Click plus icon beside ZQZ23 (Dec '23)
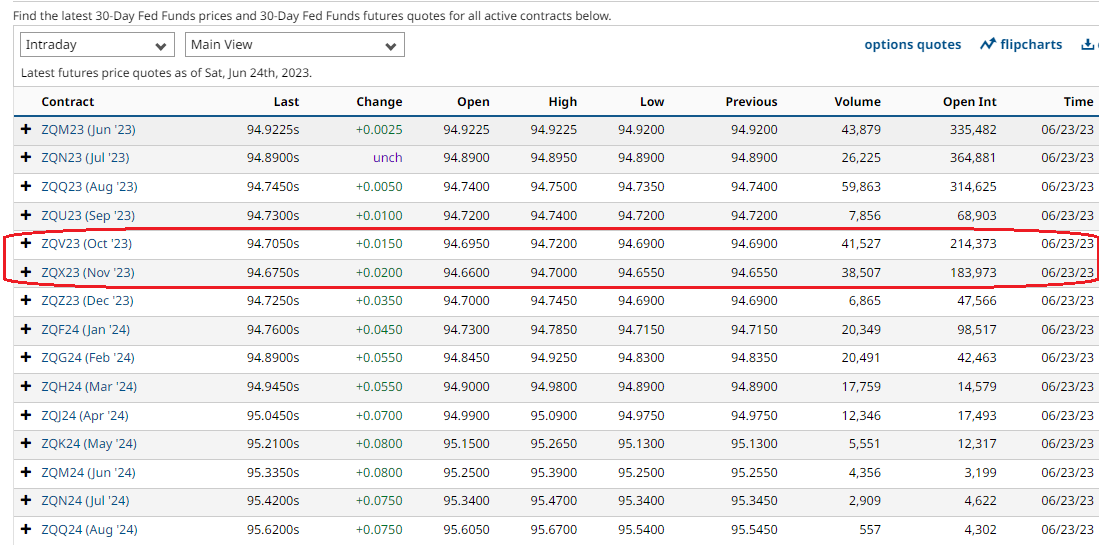The height and width of the screenshot is (545, 1099). tap(26, 301)
